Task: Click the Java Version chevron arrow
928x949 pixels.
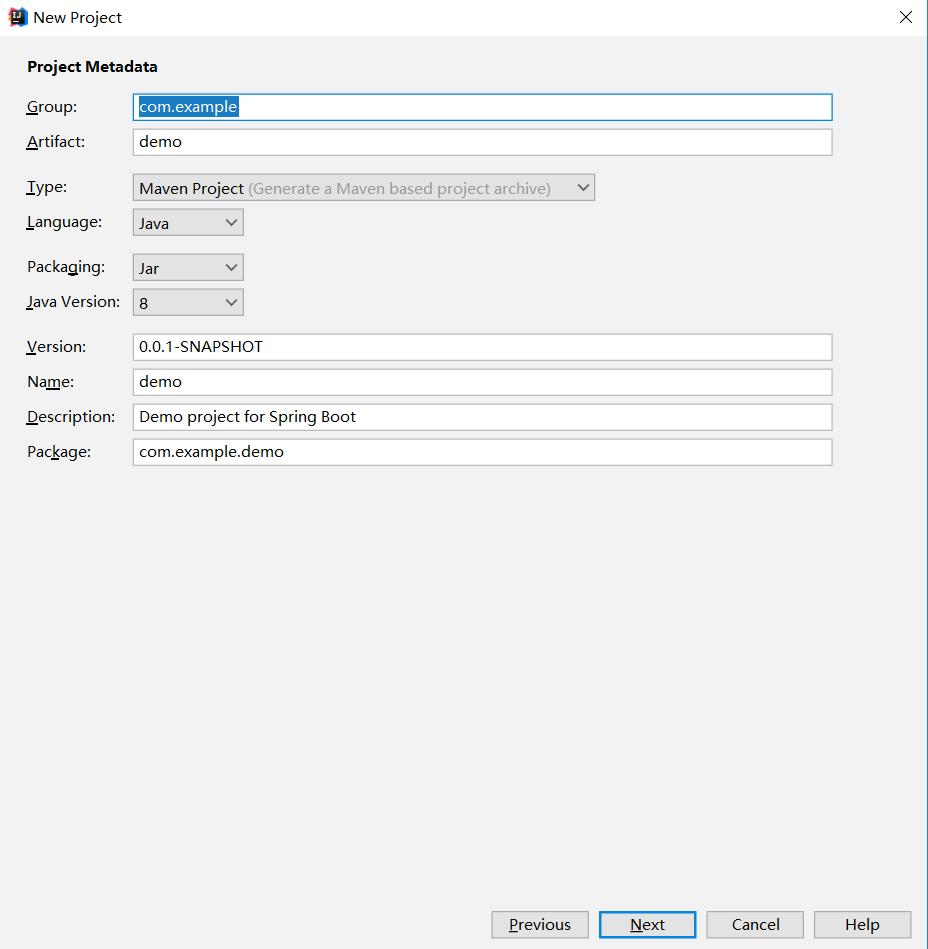Action: [231, 303]
